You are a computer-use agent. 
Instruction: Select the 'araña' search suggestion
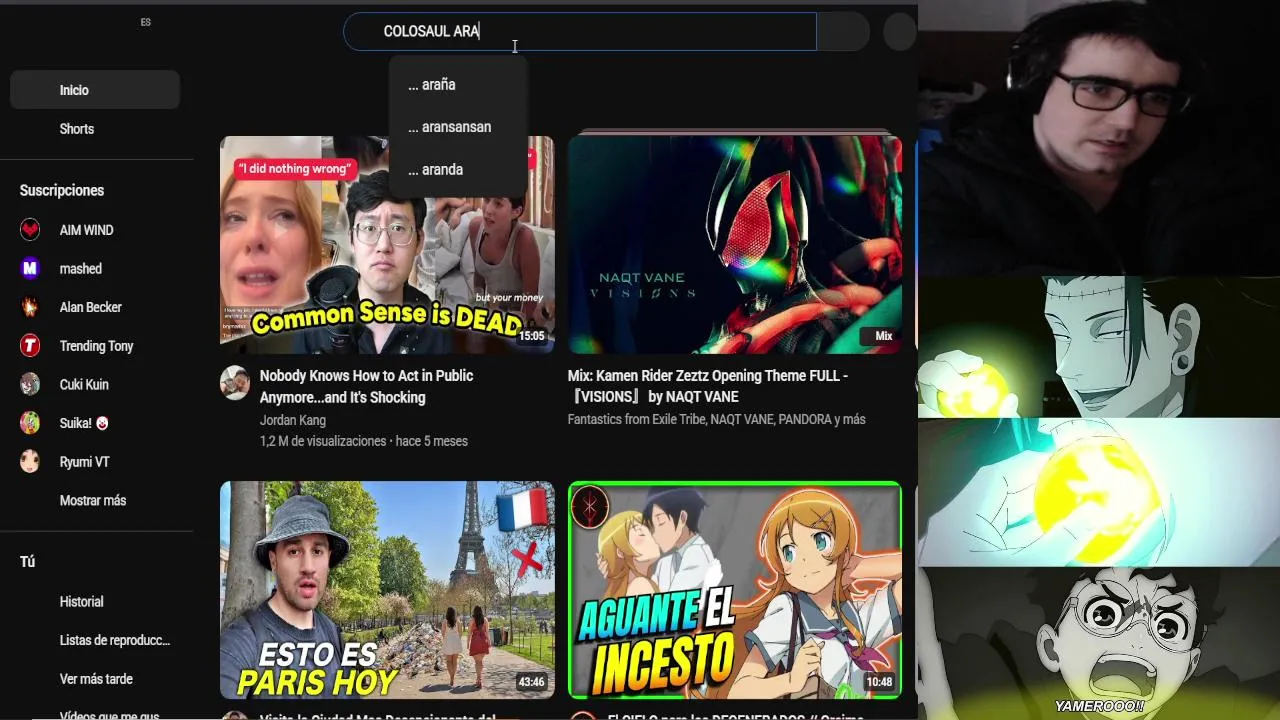tap(458, 85)
